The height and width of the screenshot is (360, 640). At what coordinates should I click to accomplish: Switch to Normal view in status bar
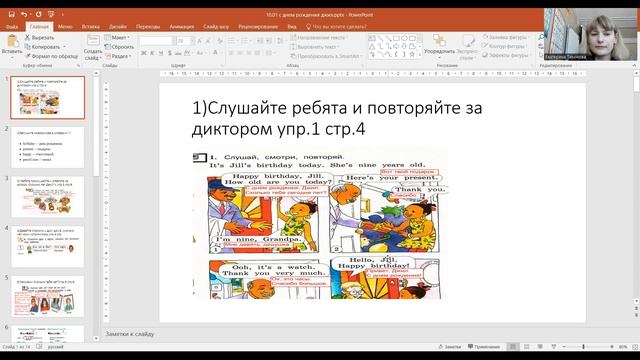[x=513, y=347]
